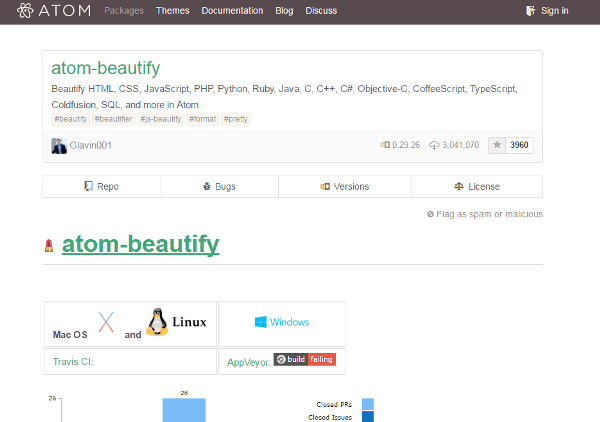Click the sign-in door icon
Viewport: 600px width, 422px height.
click(530, 11)
